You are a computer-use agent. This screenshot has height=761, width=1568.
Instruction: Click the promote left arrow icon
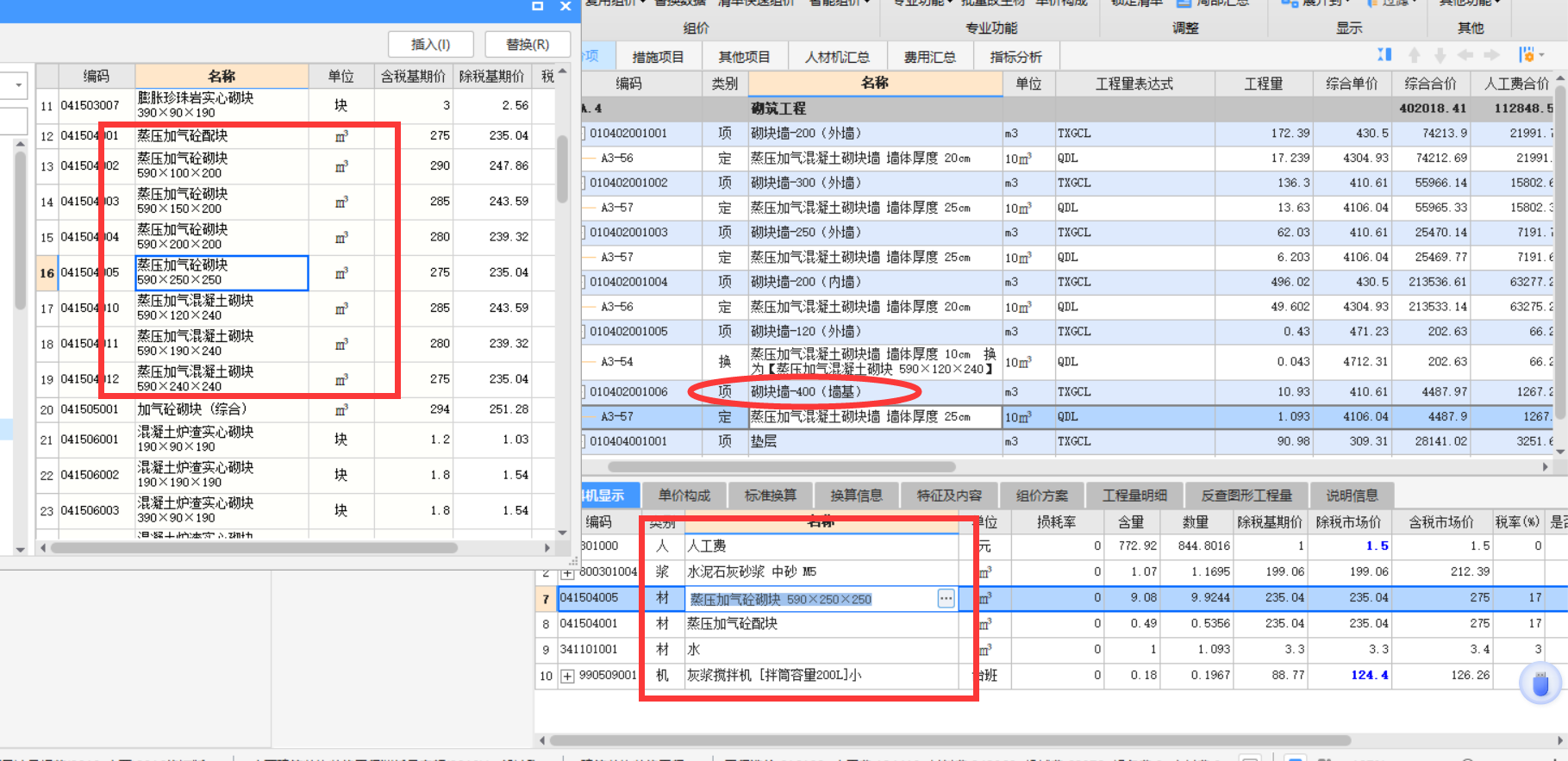coord(1465,55)
